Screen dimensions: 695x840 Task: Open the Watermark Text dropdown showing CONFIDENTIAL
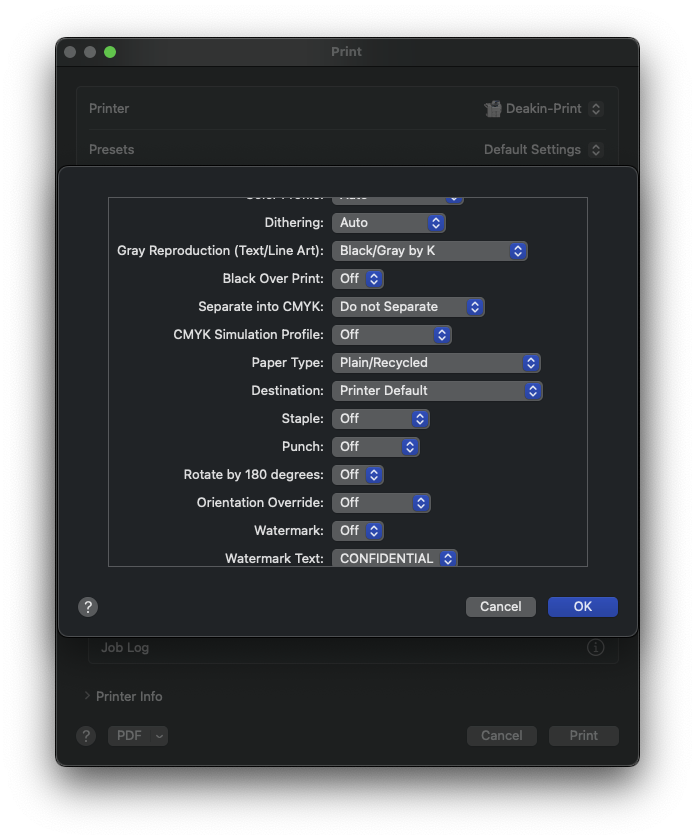coord(394,558)
